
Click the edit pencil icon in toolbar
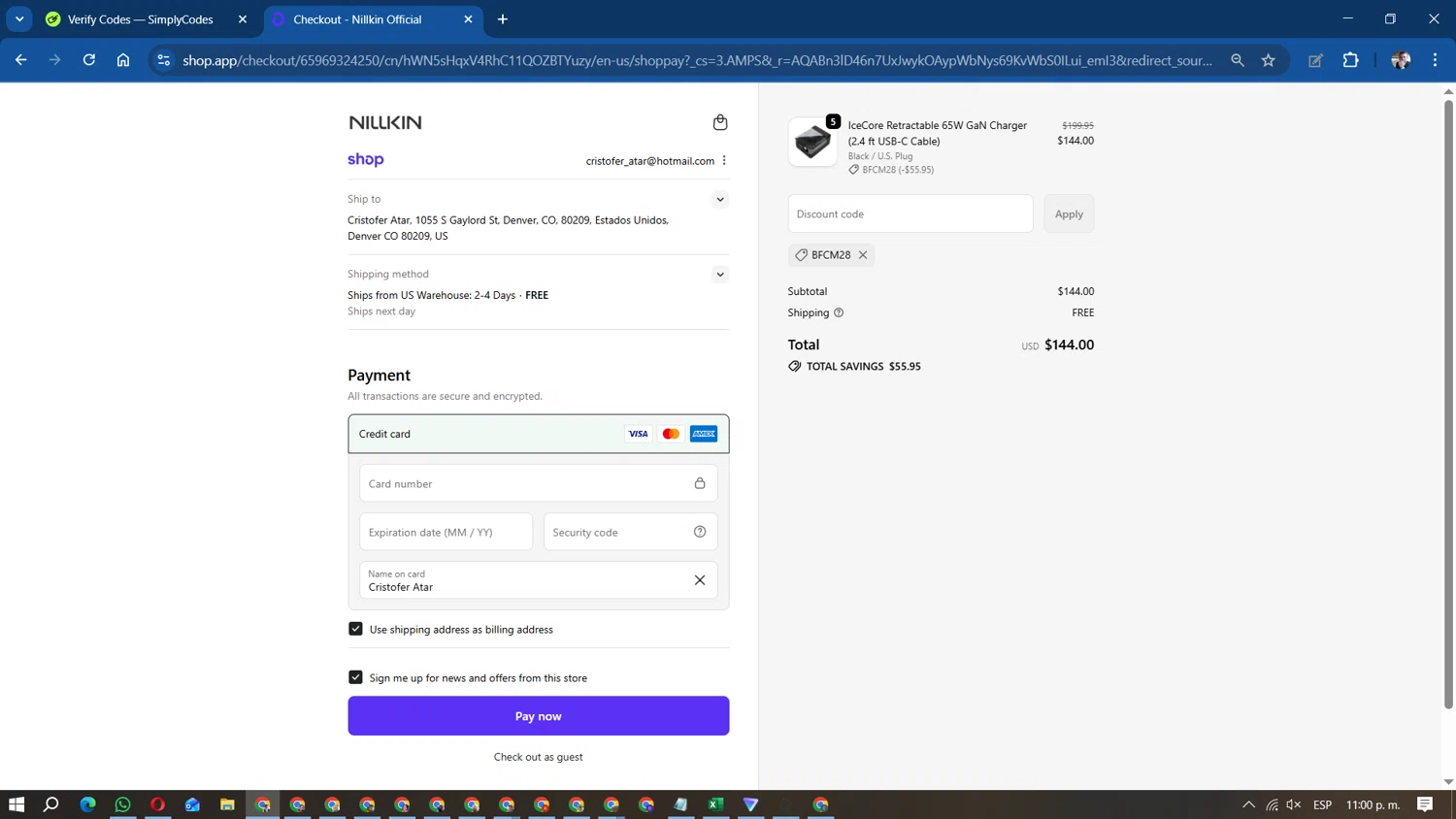pyautogui.click(x=1315, y=60)
